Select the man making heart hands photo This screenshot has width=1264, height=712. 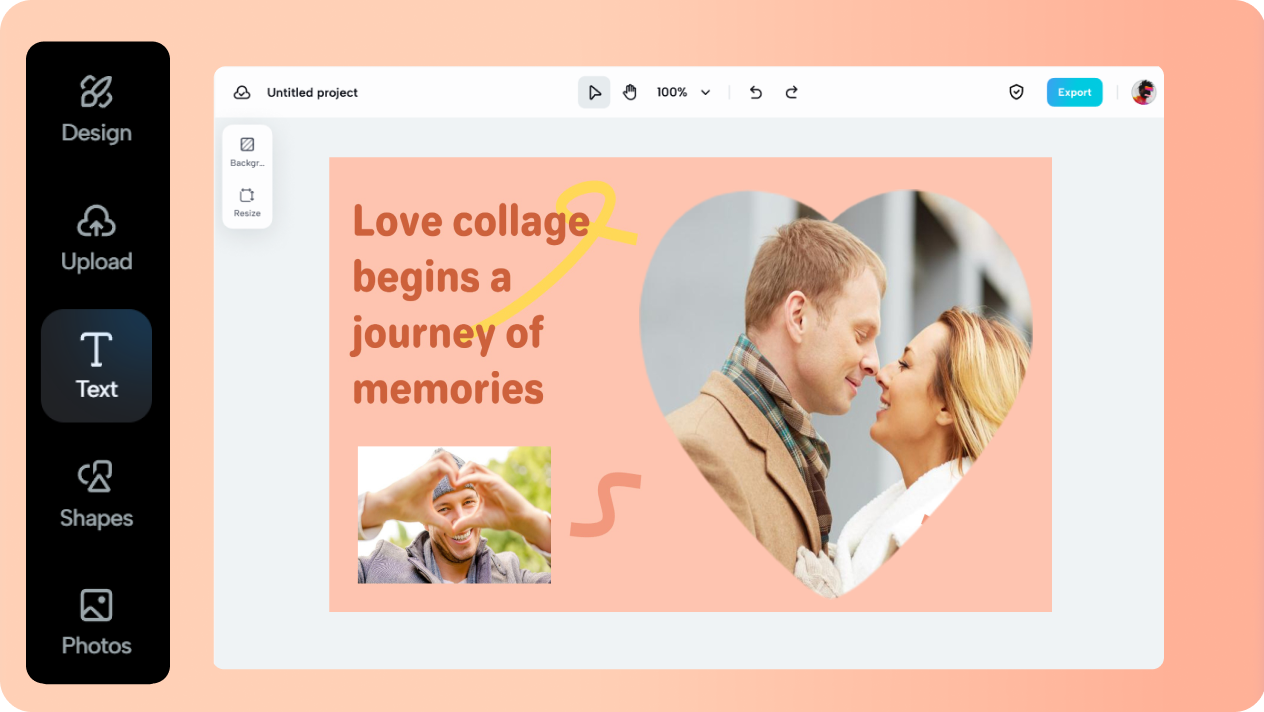coord(452,515)
